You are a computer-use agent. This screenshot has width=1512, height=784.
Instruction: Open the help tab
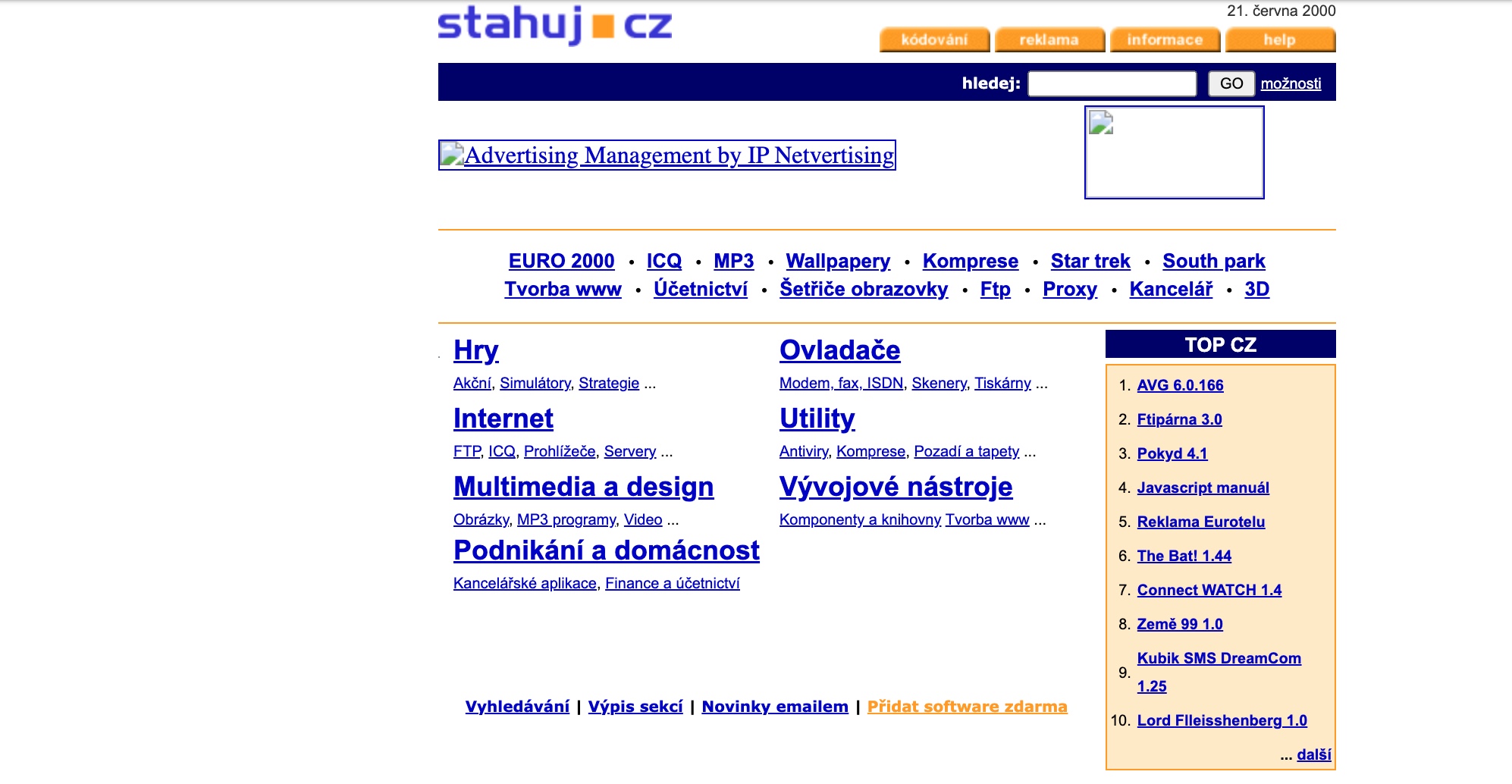(1280, 39)
